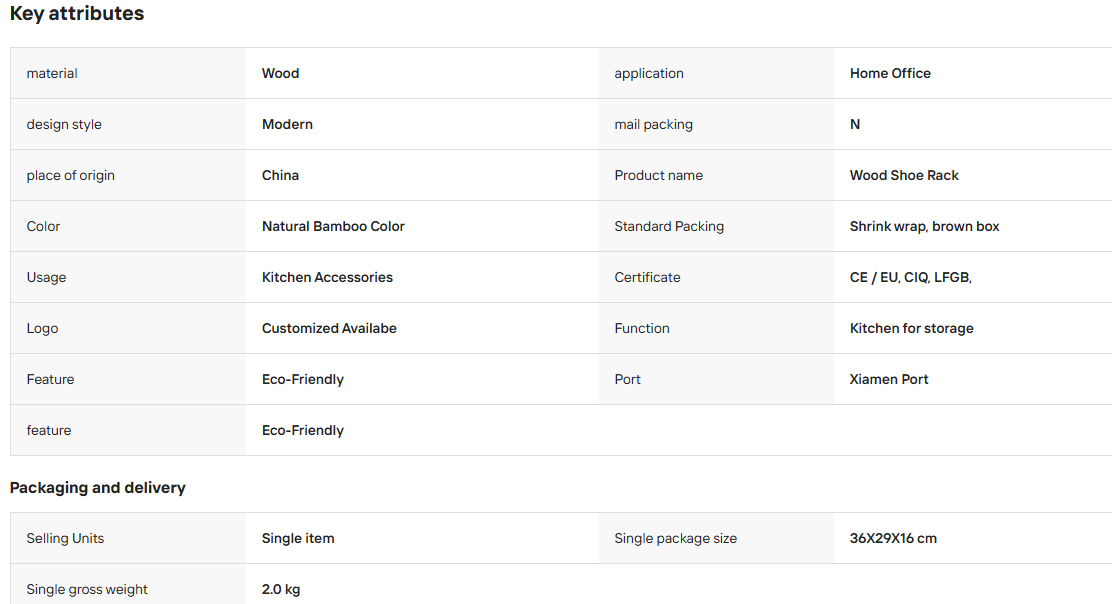The width and height of the screenshot is (1112, 604).
Task: Click Kitchen for storage function value
Action: 911,328
